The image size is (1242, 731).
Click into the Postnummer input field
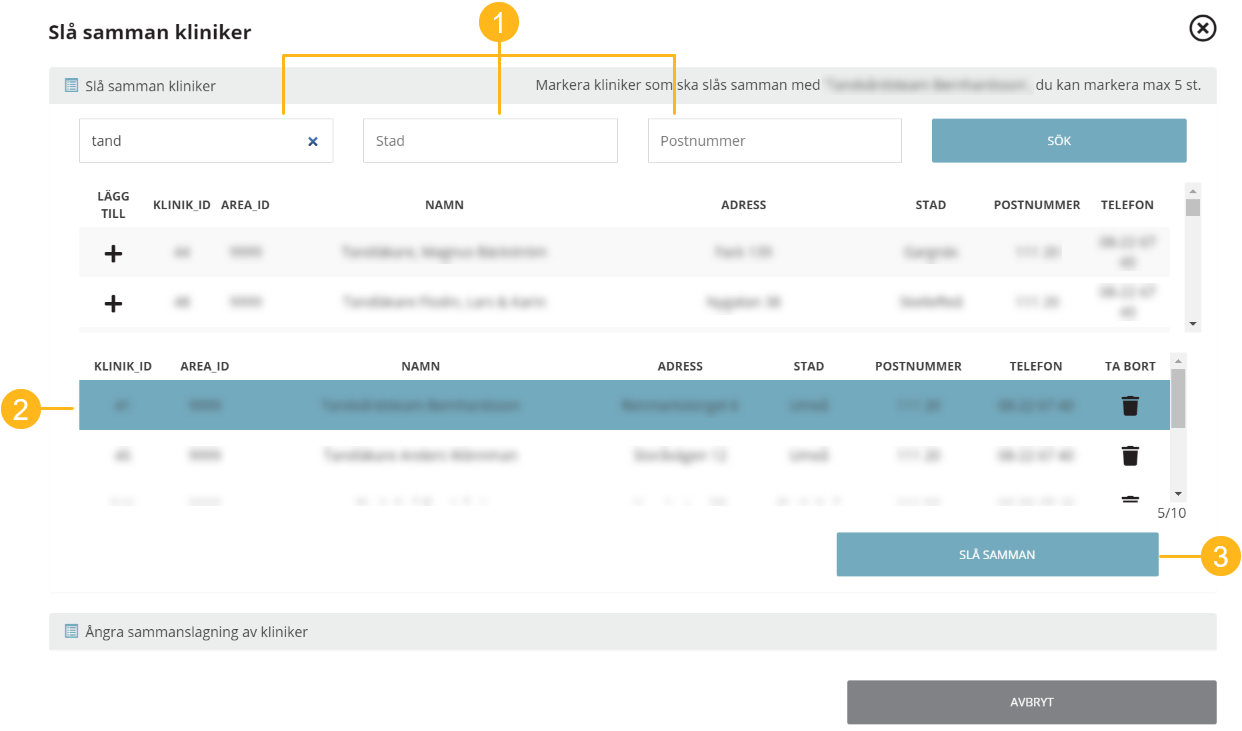coord(774,141)
